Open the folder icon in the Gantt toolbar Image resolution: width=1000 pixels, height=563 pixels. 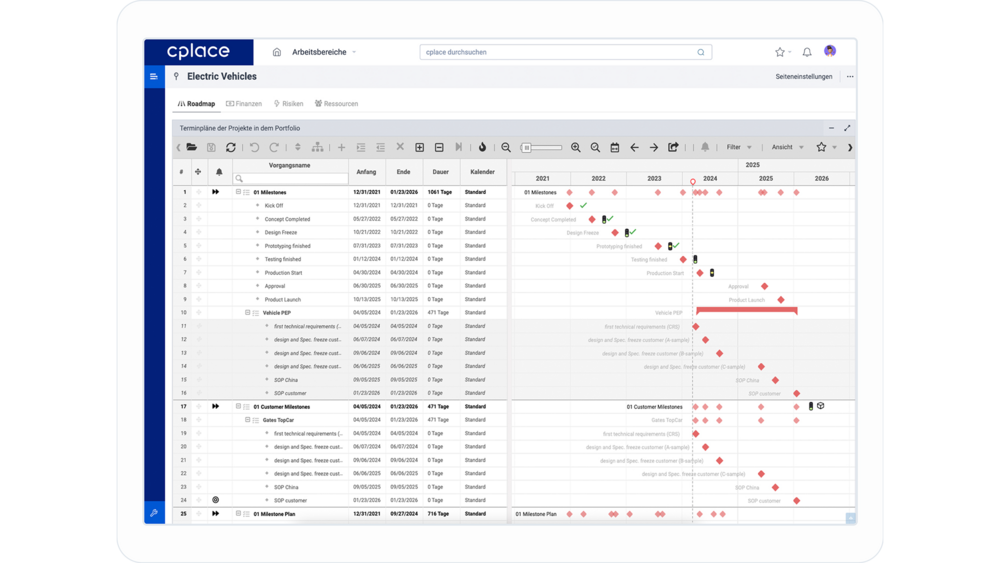point(192,147)
